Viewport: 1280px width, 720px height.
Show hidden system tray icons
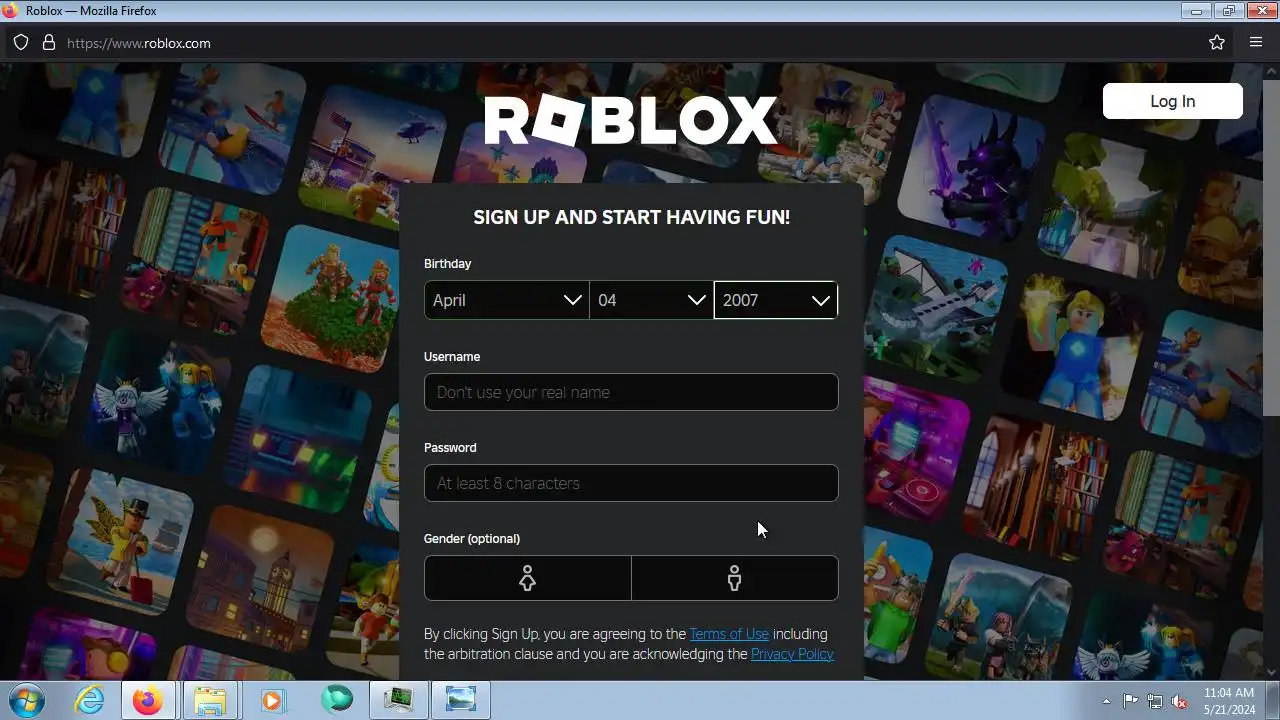1106,701
